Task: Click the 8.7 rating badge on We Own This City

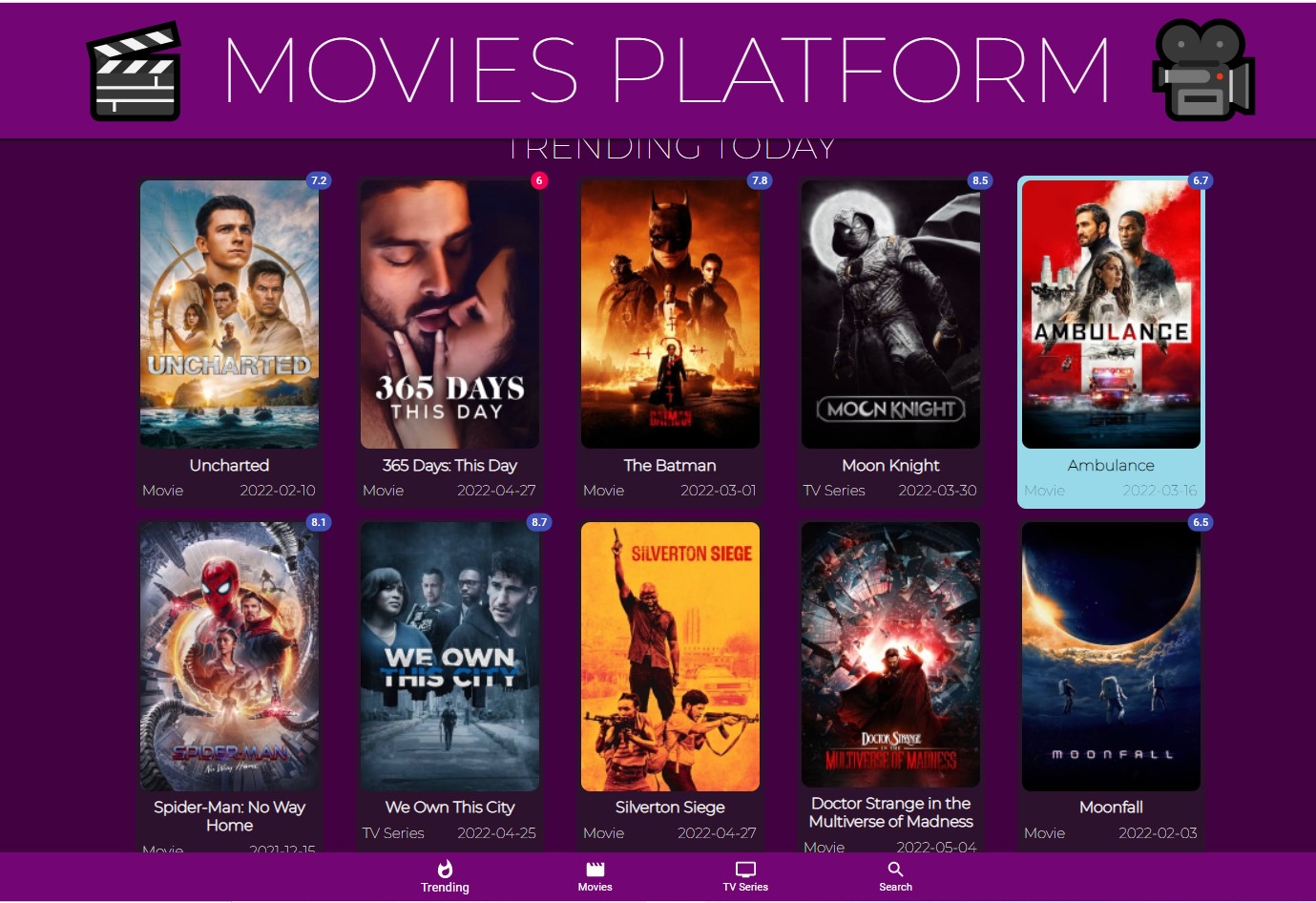Action: pyautogui.click(x=539, y=522)
